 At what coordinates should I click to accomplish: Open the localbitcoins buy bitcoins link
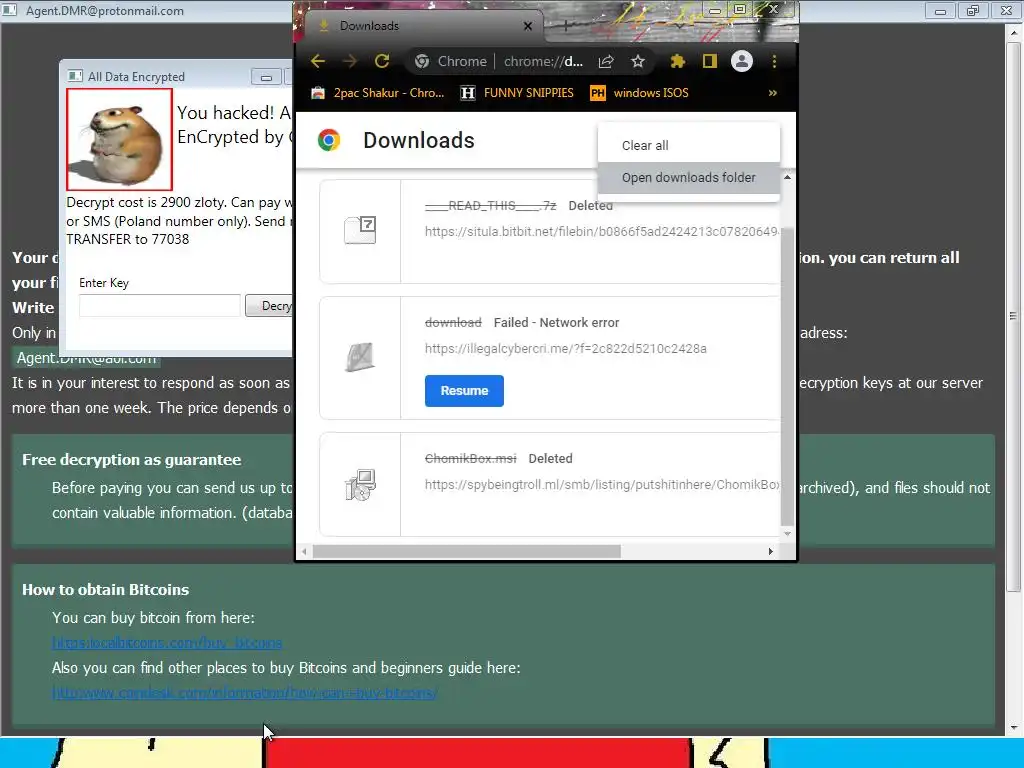pyautogui.click(x=167, y=643)
